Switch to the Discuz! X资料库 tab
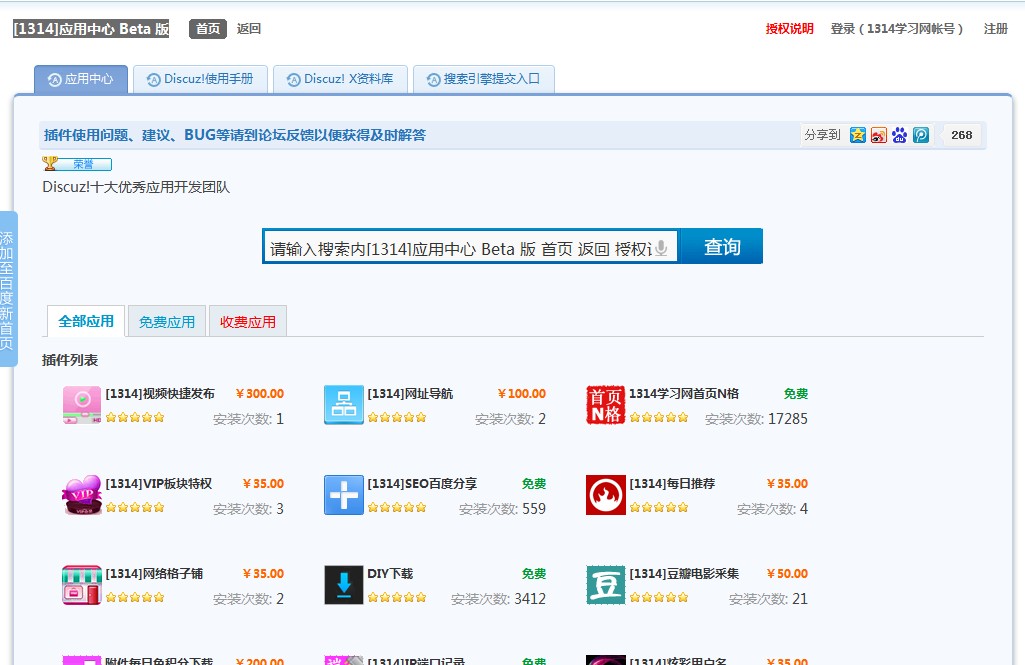The height and width of the screenshot is (665, 1025). [341, 78]
